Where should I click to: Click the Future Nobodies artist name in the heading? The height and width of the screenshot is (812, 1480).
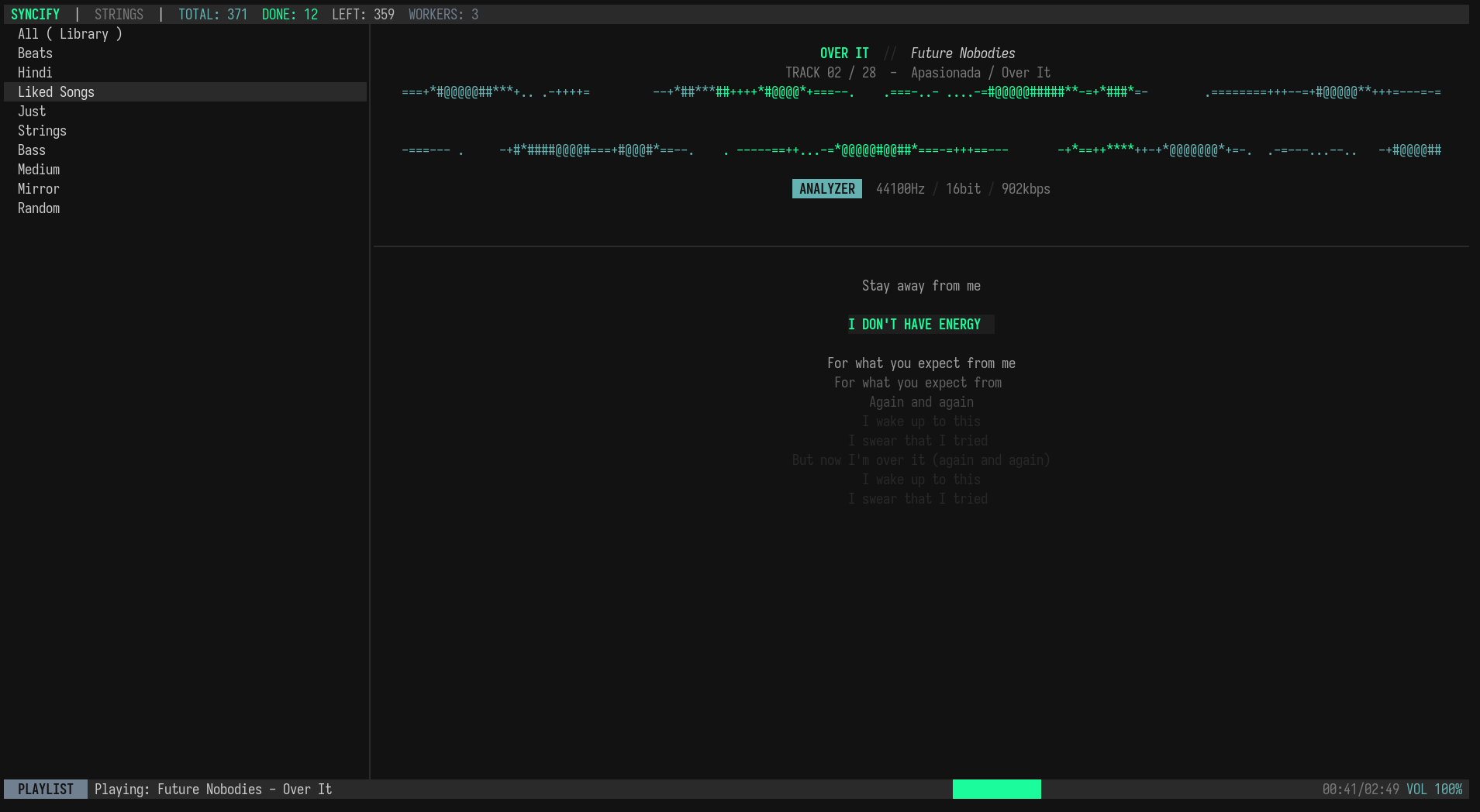(963, 53)
